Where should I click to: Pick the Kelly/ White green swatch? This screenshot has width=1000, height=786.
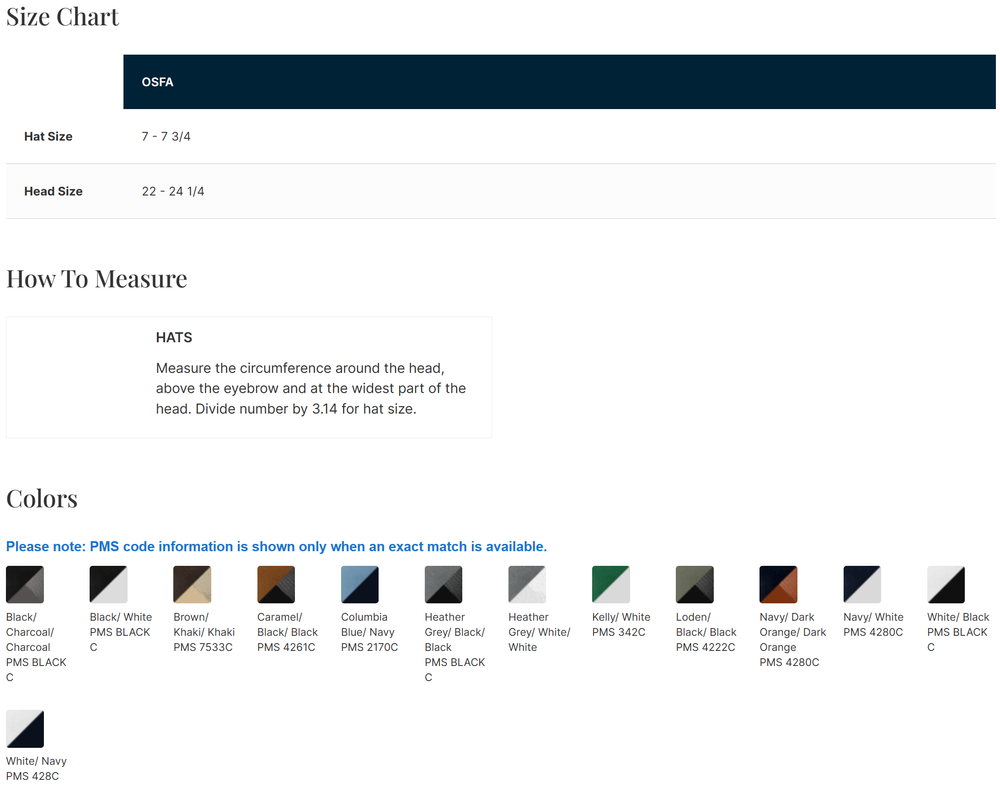click(x=611, y=584)
